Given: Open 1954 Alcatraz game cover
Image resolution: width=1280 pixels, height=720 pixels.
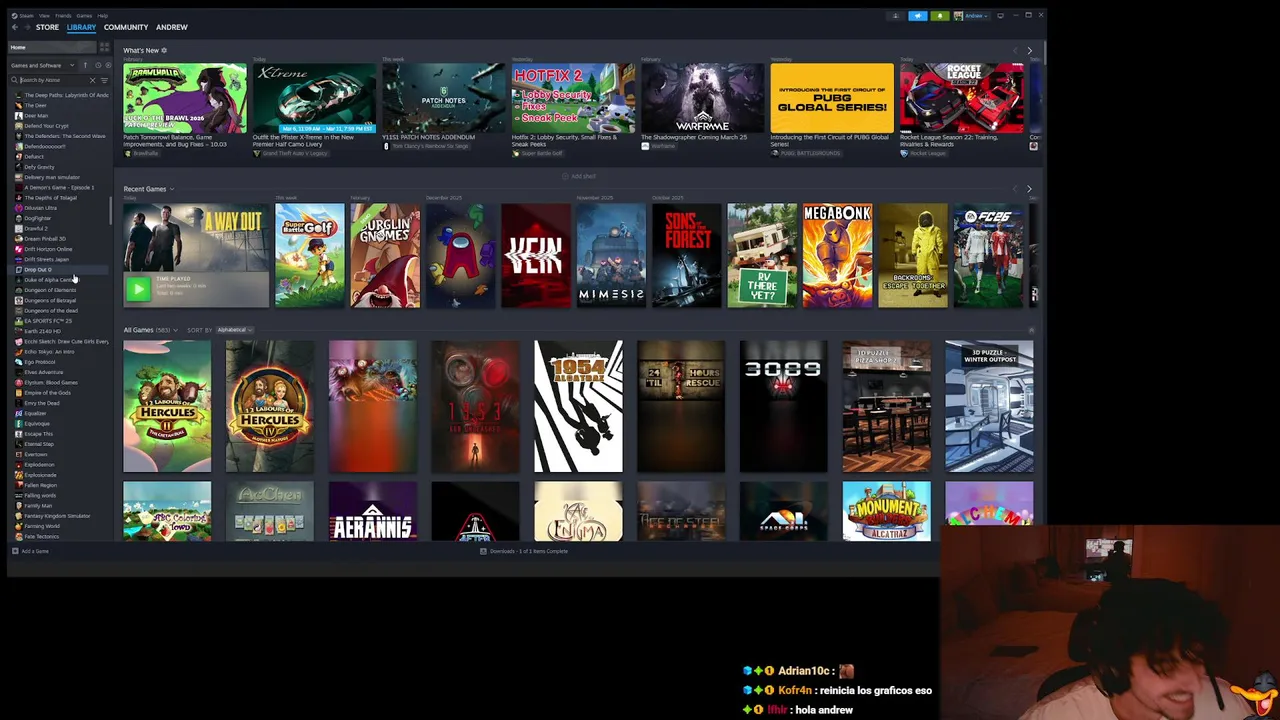Looking at the screenshot, I should pyautogui.click(x=578, y=406).
